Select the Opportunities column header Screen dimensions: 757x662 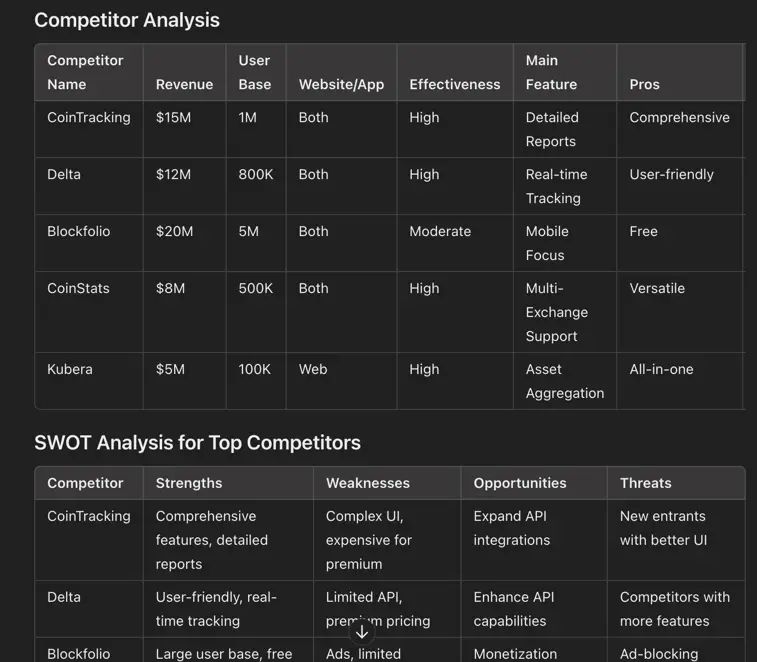click(x=520, y=483)
